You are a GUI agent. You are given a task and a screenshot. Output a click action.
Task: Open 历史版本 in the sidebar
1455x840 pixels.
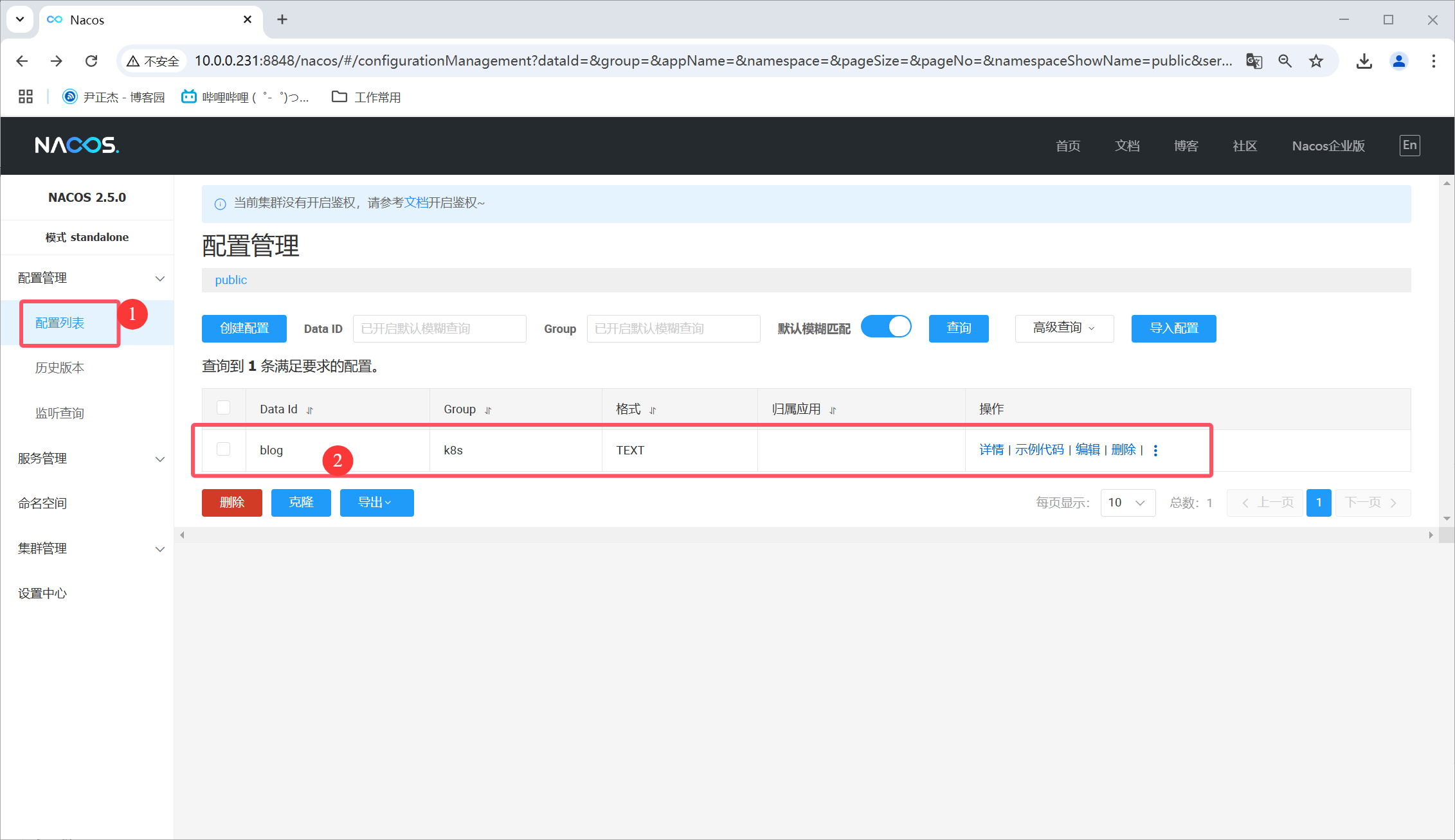60,368
